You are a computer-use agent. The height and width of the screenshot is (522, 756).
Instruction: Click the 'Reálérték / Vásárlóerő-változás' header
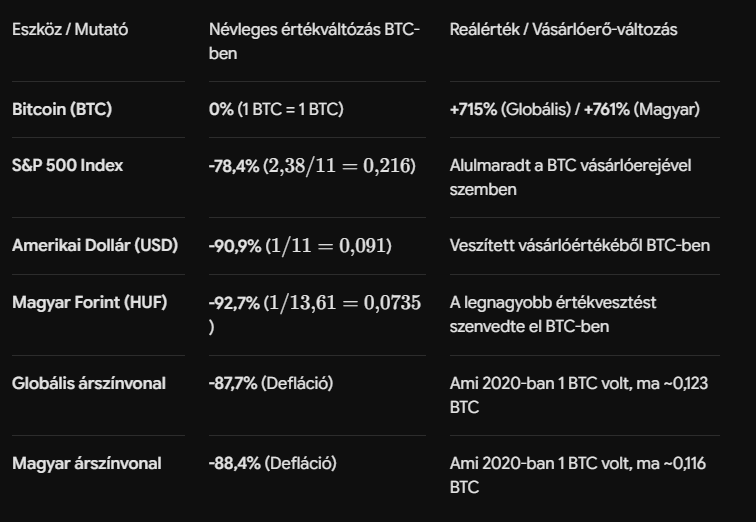point(563,29)
